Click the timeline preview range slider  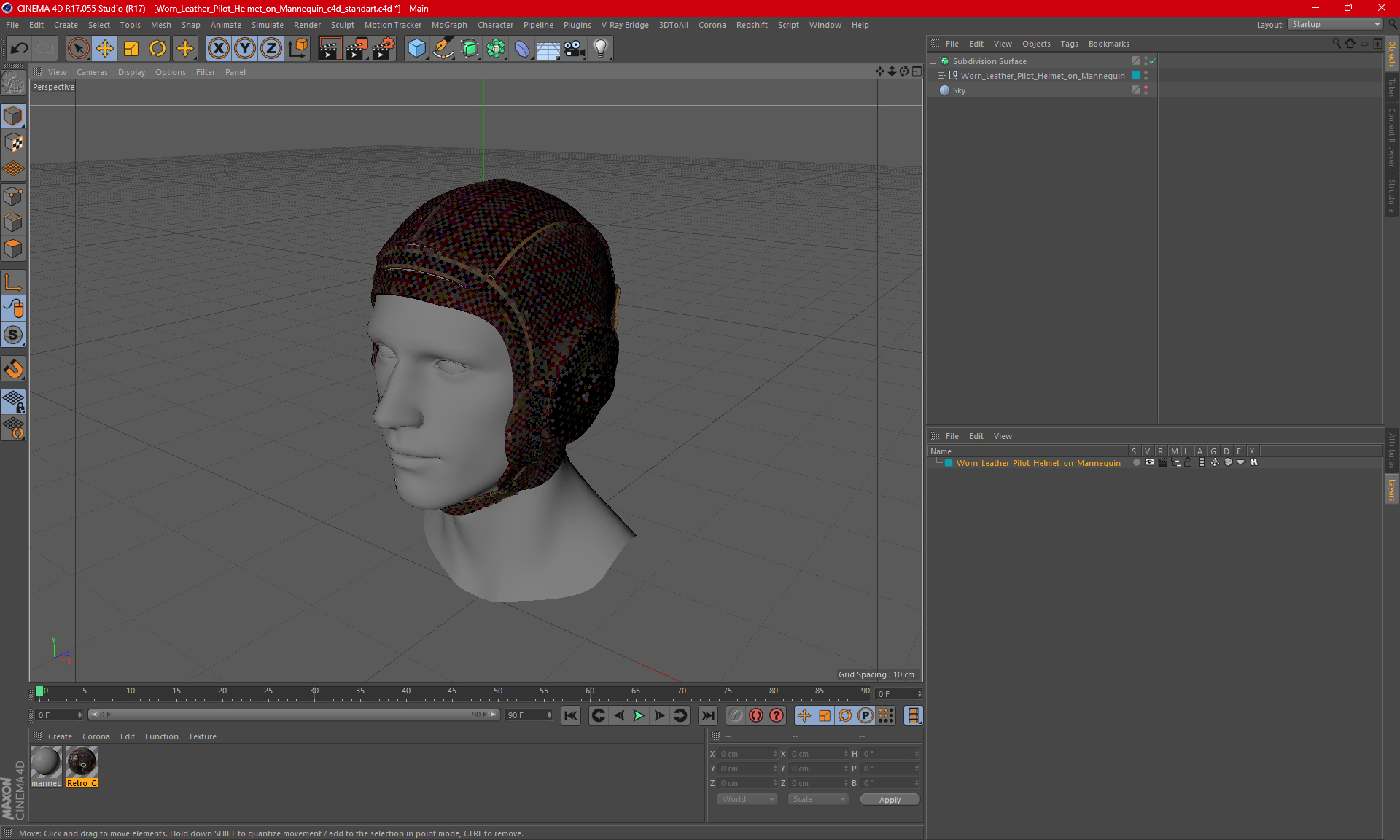pyautogui.click(x=293, y=715)
